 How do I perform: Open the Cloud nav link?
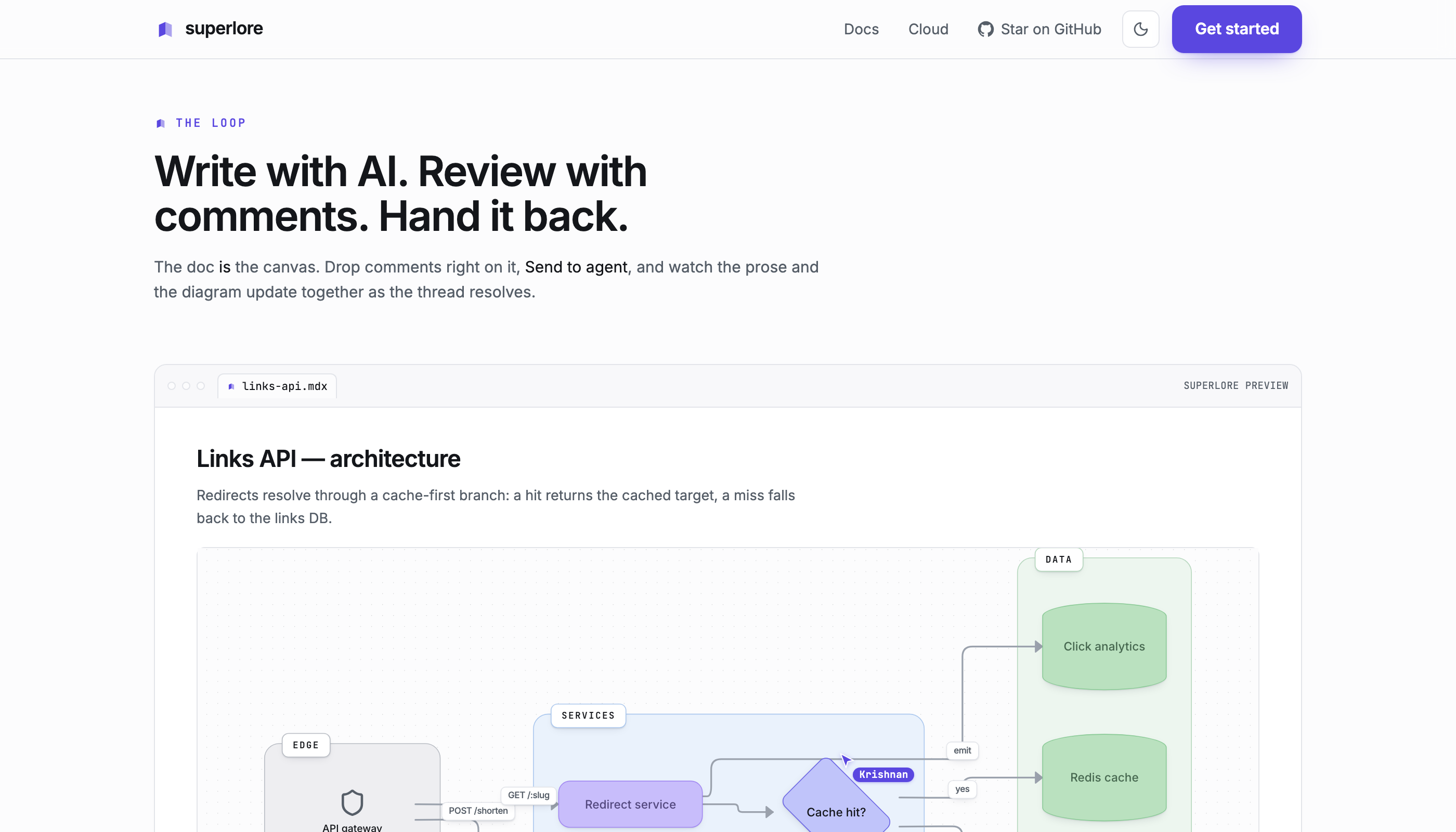[928, 29]
